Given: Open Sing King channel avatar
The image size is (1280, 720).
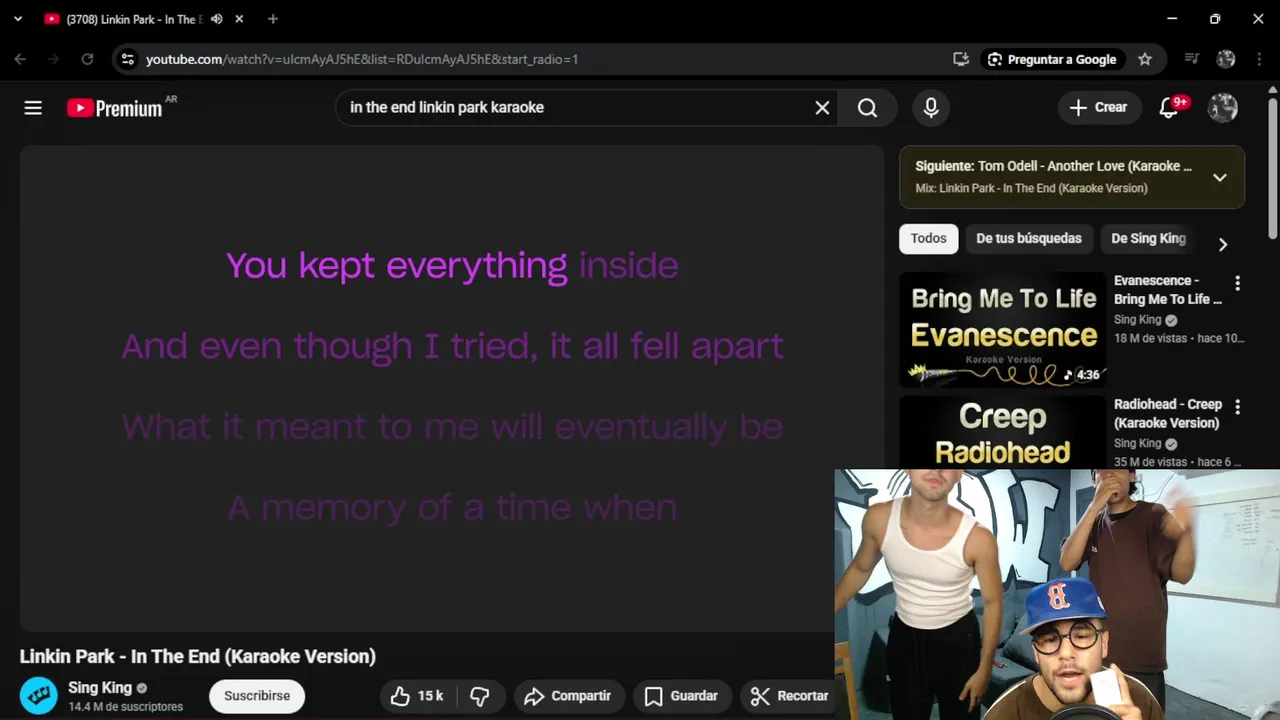Looking at the screenshot, I should (x=39, y=696).
